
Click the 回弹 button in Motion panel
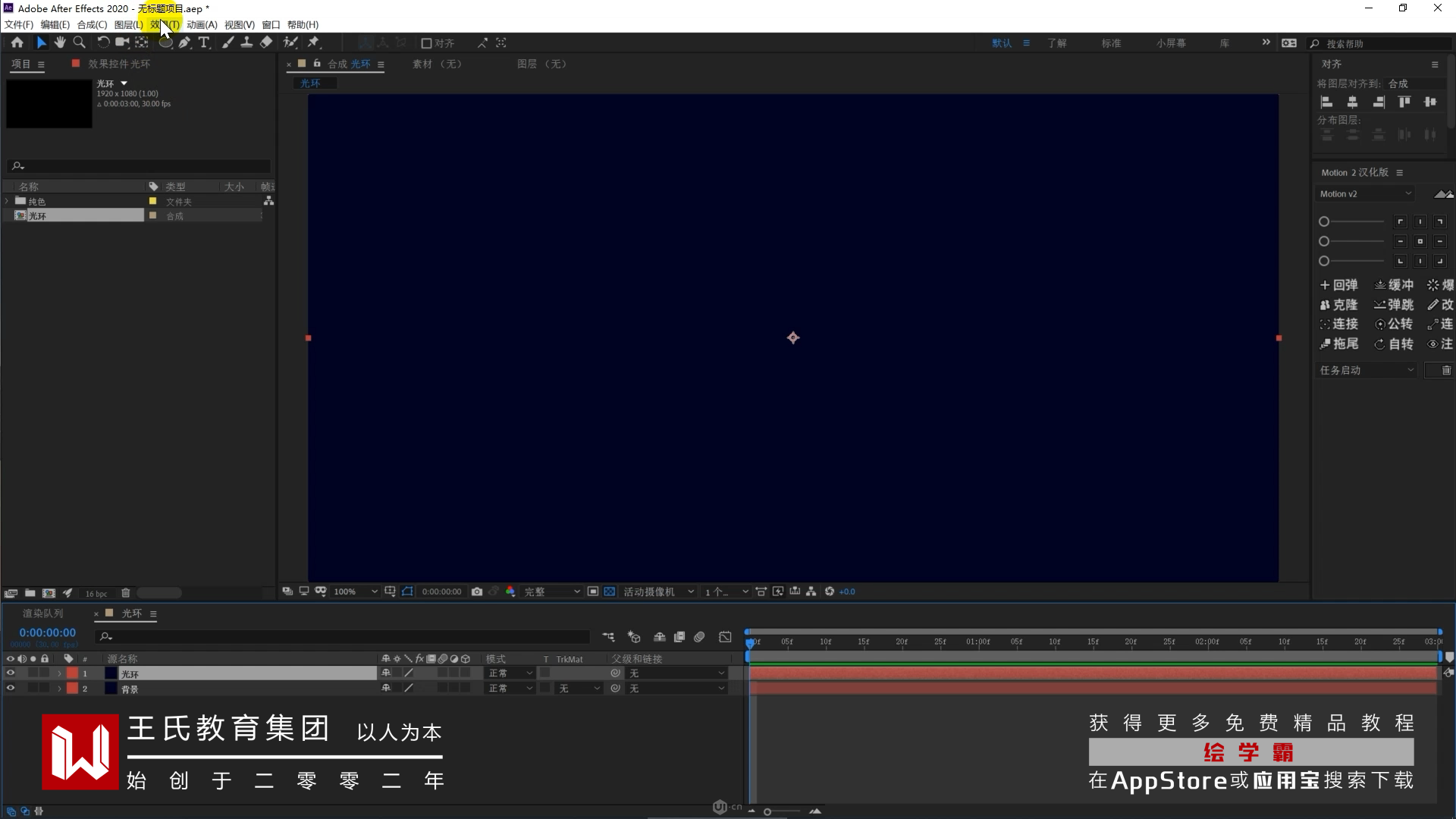[1339, 285]
